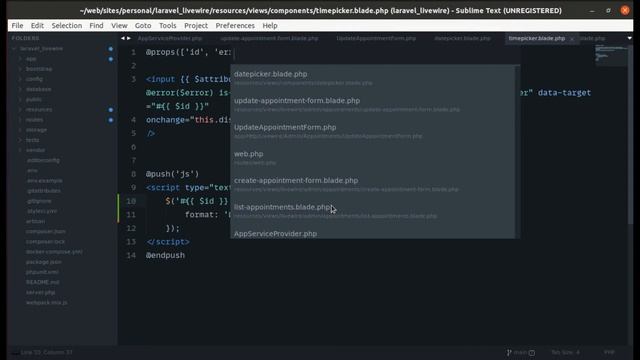Switch to datepicker.blade.php tab
This screenshot has height=360, width=640.
pyautogui.click(x=462, y=38)
